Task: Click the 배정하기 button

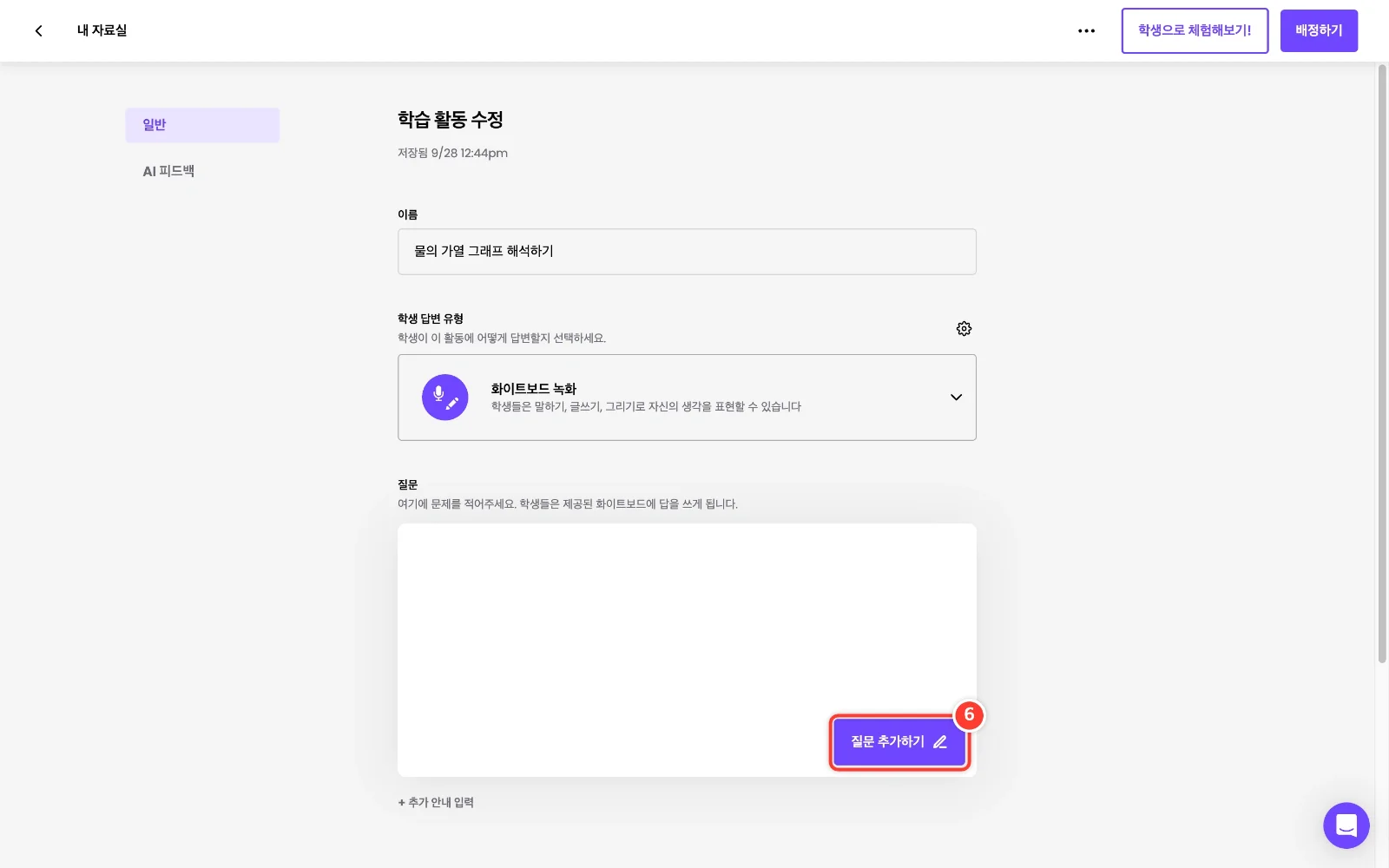Action: point(1319,30)
